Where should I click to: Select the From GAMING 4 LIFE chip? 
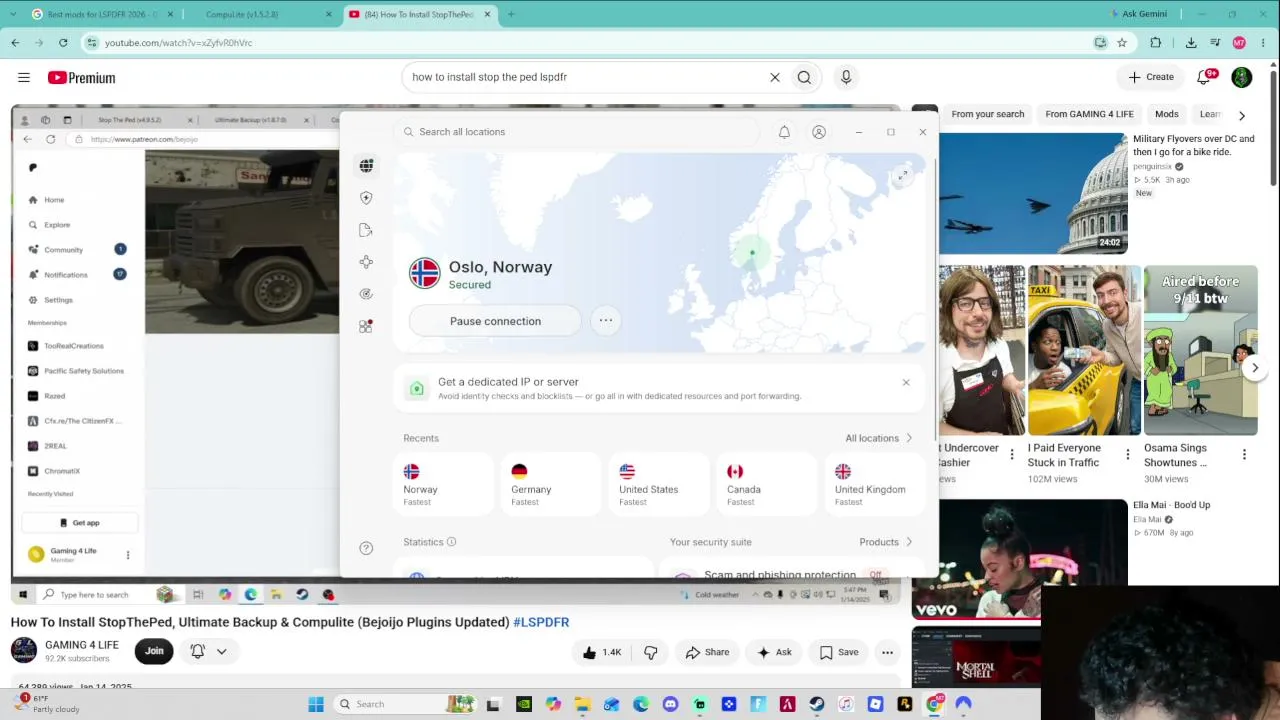(x=1090, y=114)
